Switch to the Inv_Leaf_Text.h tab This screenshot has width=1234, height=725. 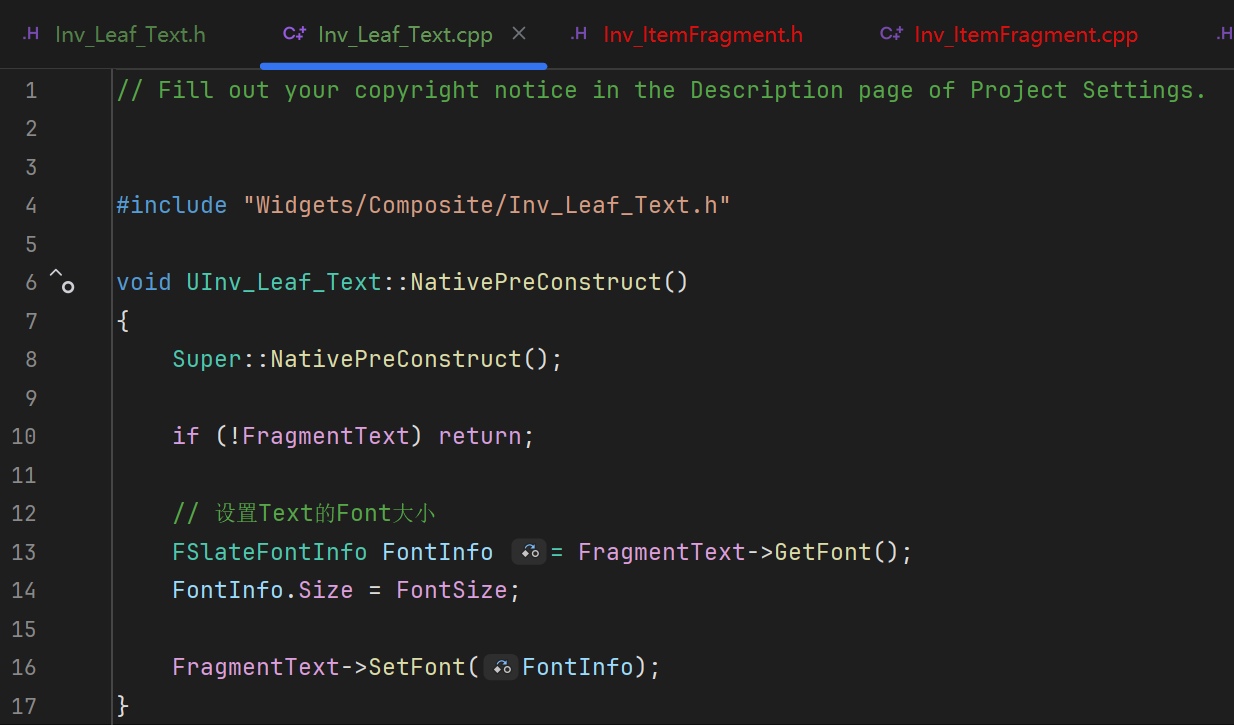point(114,35)
